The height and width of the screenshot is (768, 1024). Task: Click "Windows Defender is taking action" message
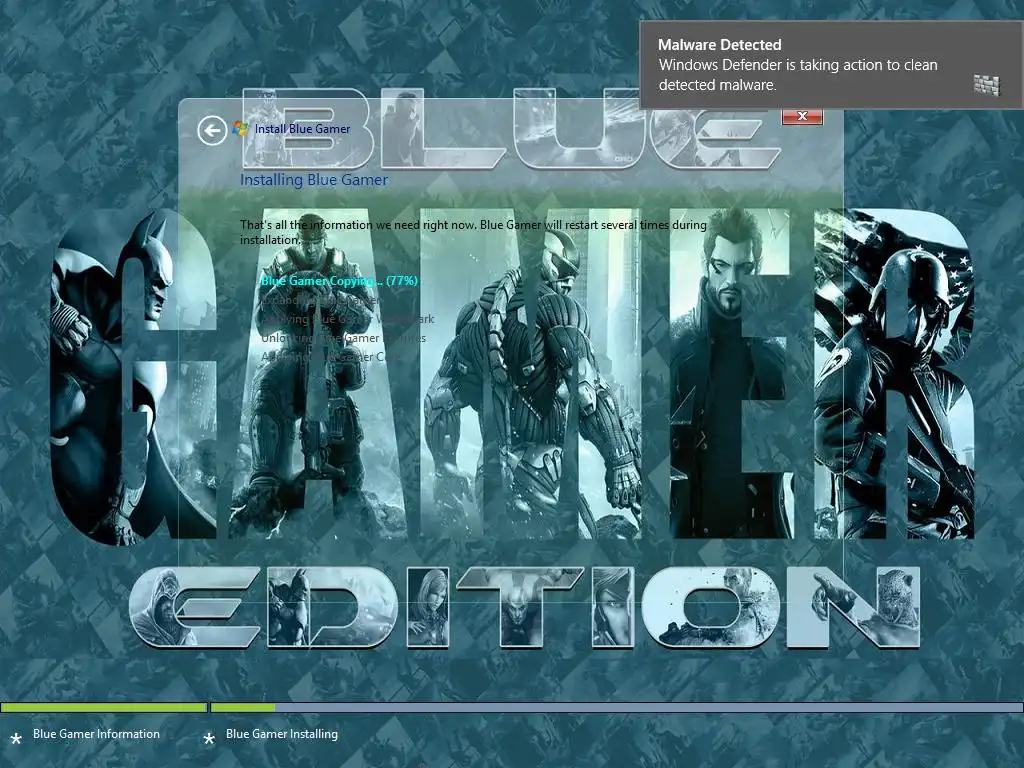[798, 74]
